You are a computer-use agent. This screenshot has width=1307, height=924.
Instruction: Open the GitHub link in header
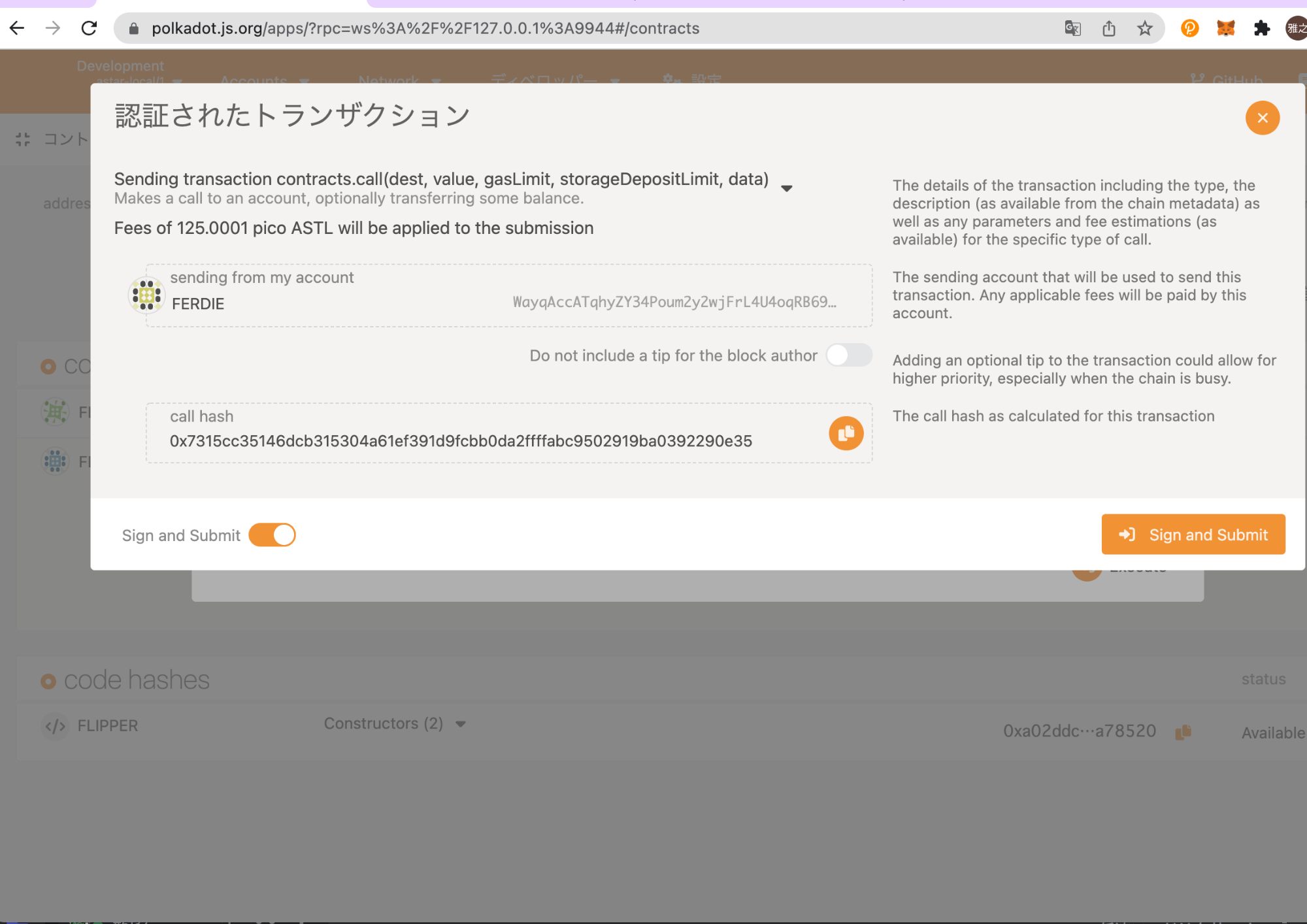(x=1227, y=80)
